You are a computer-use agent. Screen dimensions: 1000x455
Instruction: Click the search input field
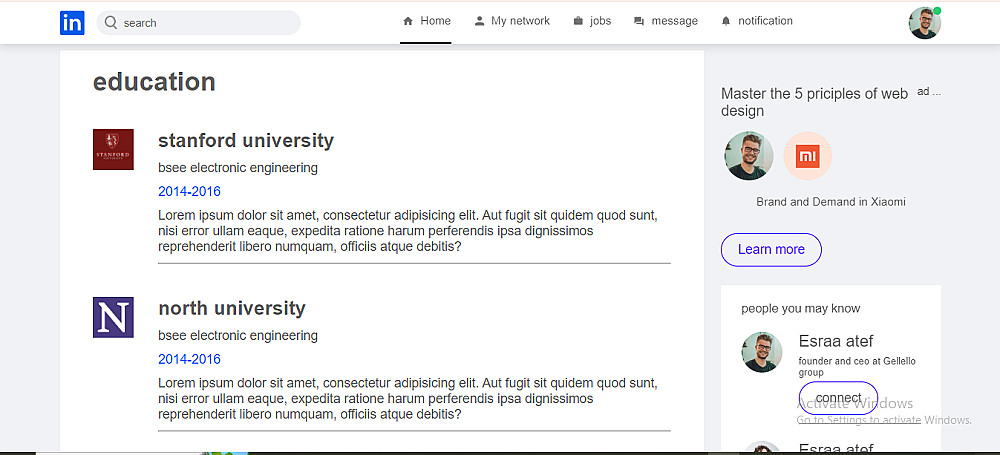click(205, 22)
